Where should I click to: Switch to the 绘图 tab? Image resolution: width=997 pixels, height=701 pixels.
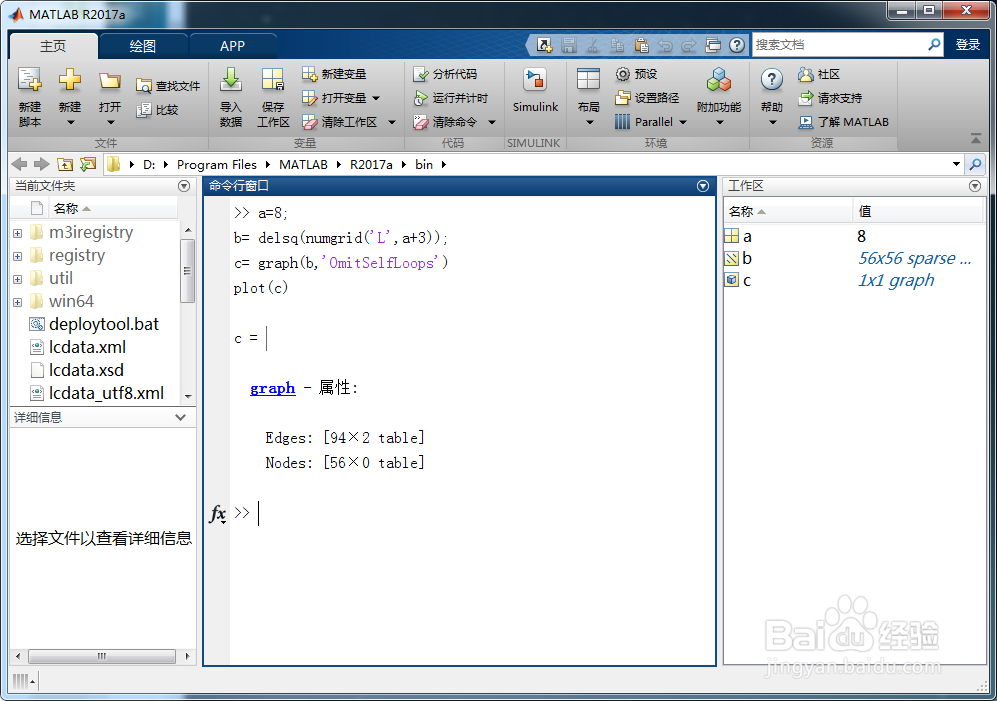coord(142,46)
